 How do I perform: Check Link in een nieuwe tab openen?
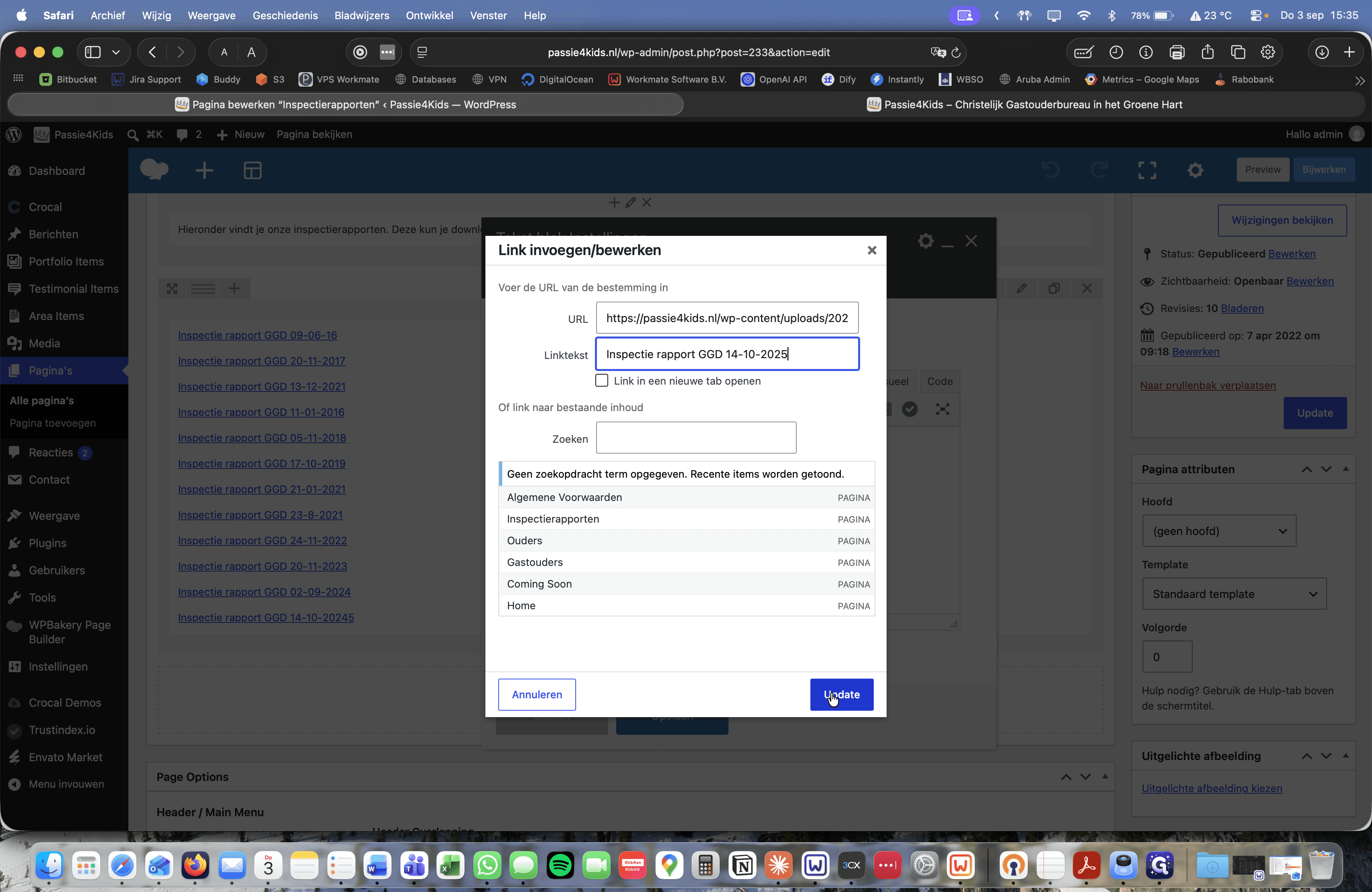tap(601, 380)
